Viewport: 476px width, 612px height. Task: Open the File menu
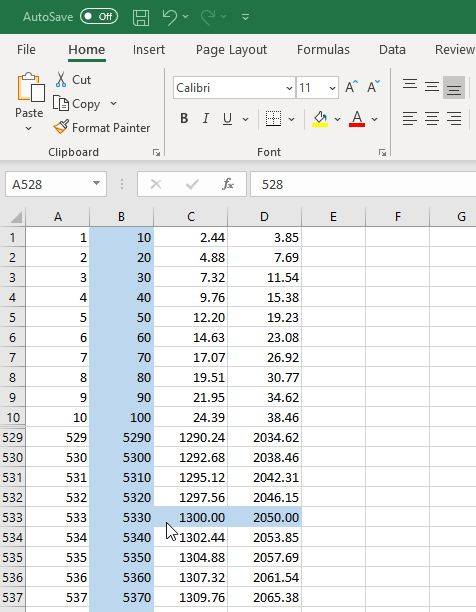click(x=26, y=50)
